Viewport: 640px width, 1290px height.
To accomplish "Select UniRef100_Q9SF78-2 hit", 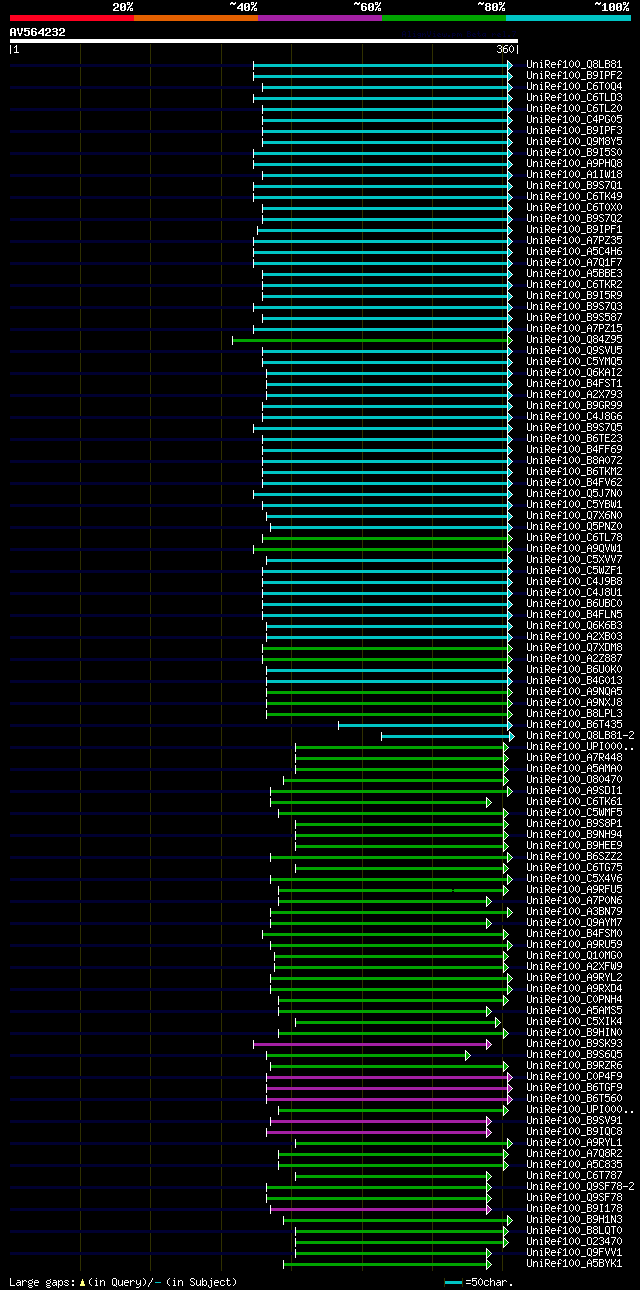I will pyautogui.click(x=580, y=1187).
